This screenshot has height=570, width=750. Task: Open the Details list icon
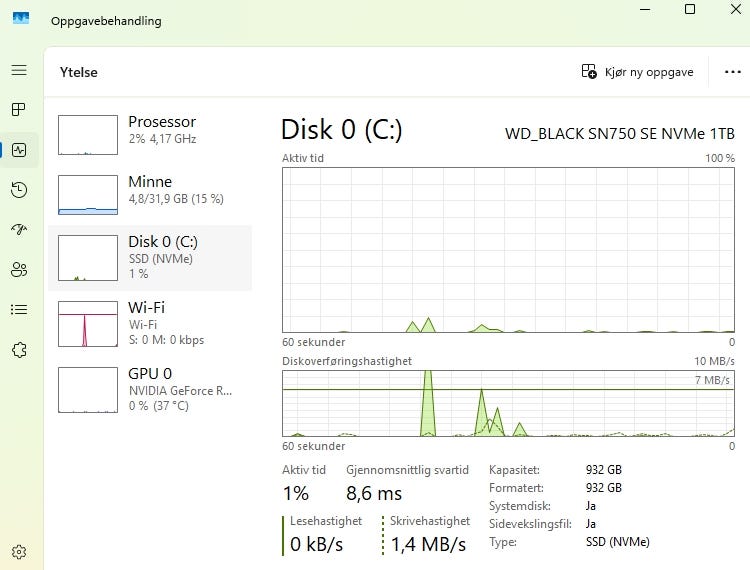point(19,309)
